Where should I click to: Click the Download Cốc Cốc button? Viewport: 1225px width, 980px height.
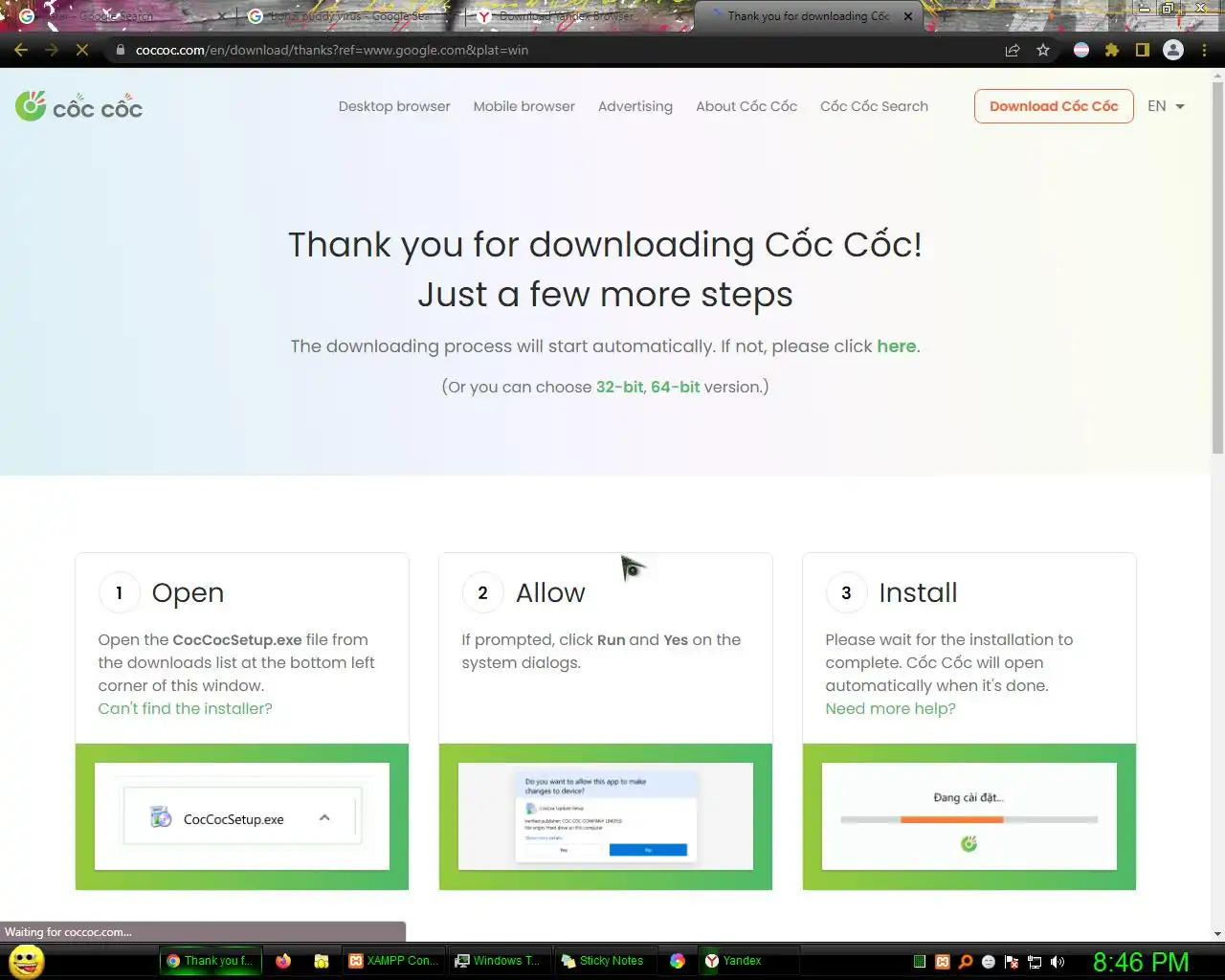click(1054, 106)
